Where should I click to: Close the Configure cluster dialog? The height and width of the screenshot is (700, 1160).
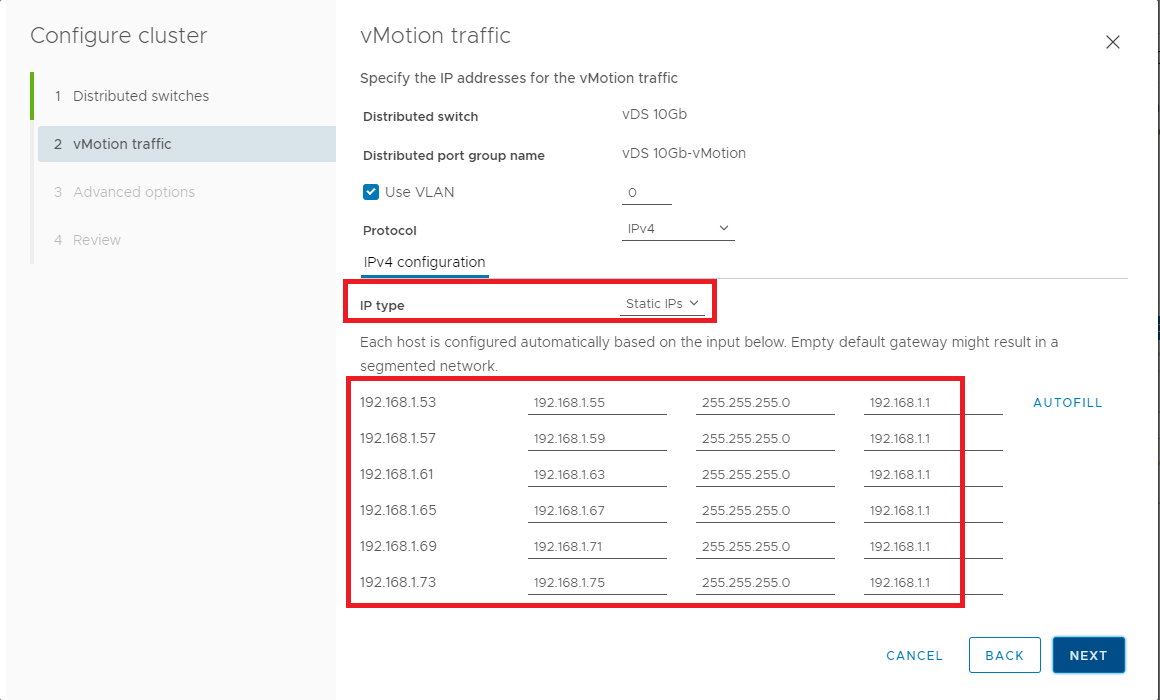[1112, 42]
